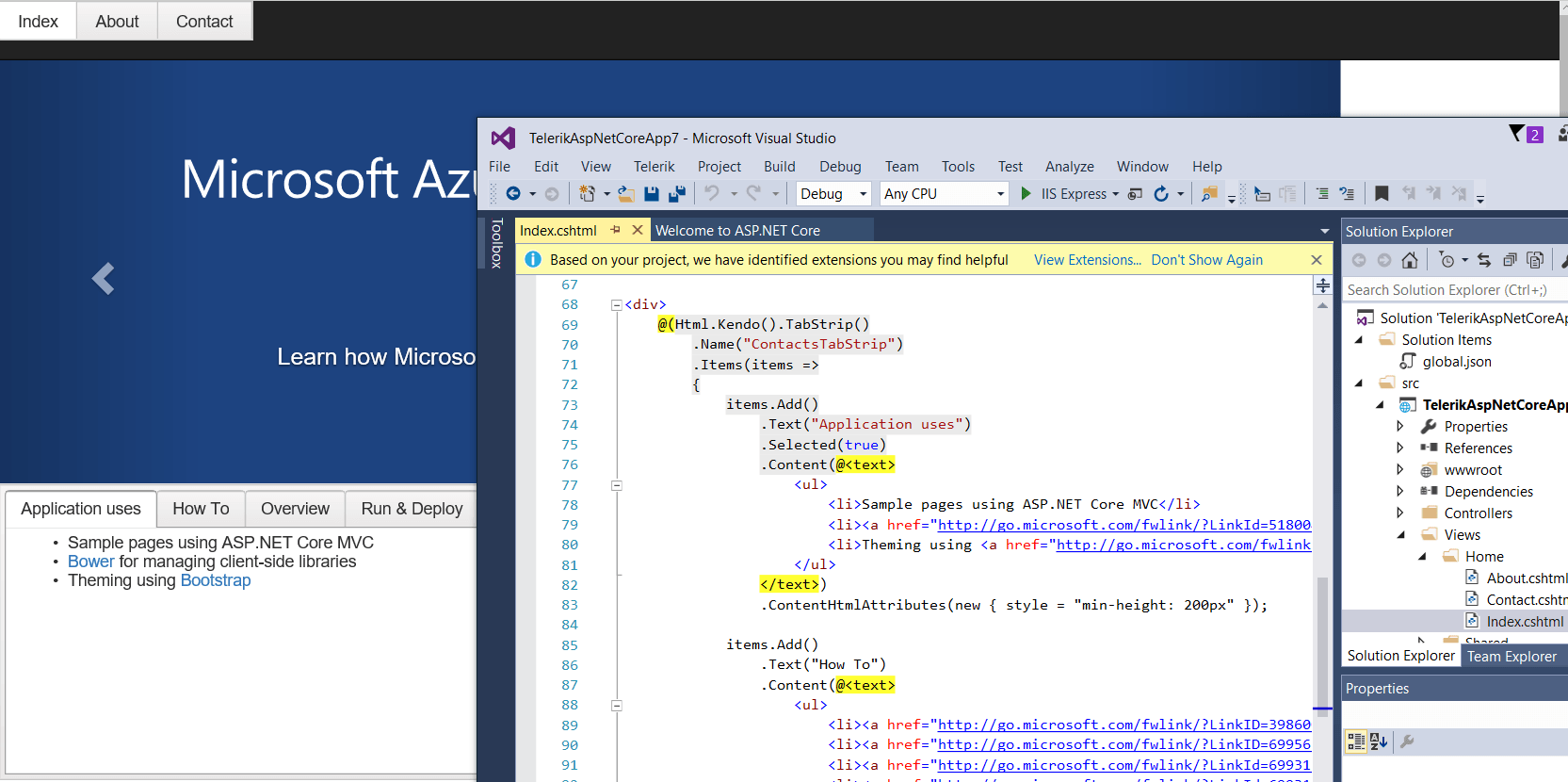Image resolution: width=1568 pixels, height=782 pixels.
Task: Collapse the Views folder node
Action: click(1401, 535)
